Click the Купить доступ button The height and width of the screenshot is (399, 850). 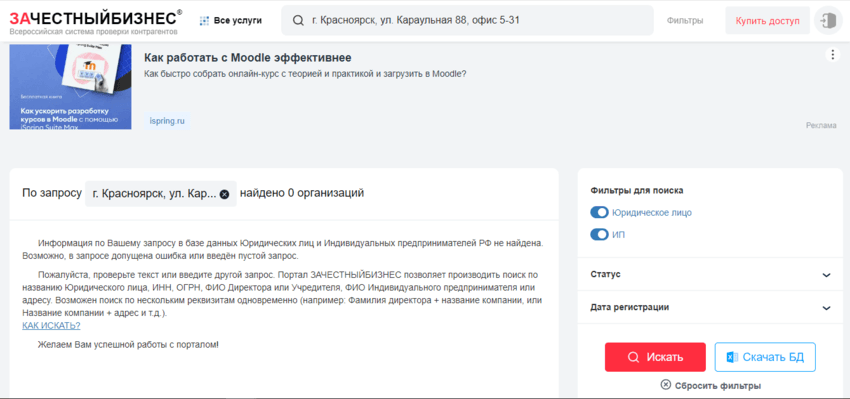[x=767, y=21]
